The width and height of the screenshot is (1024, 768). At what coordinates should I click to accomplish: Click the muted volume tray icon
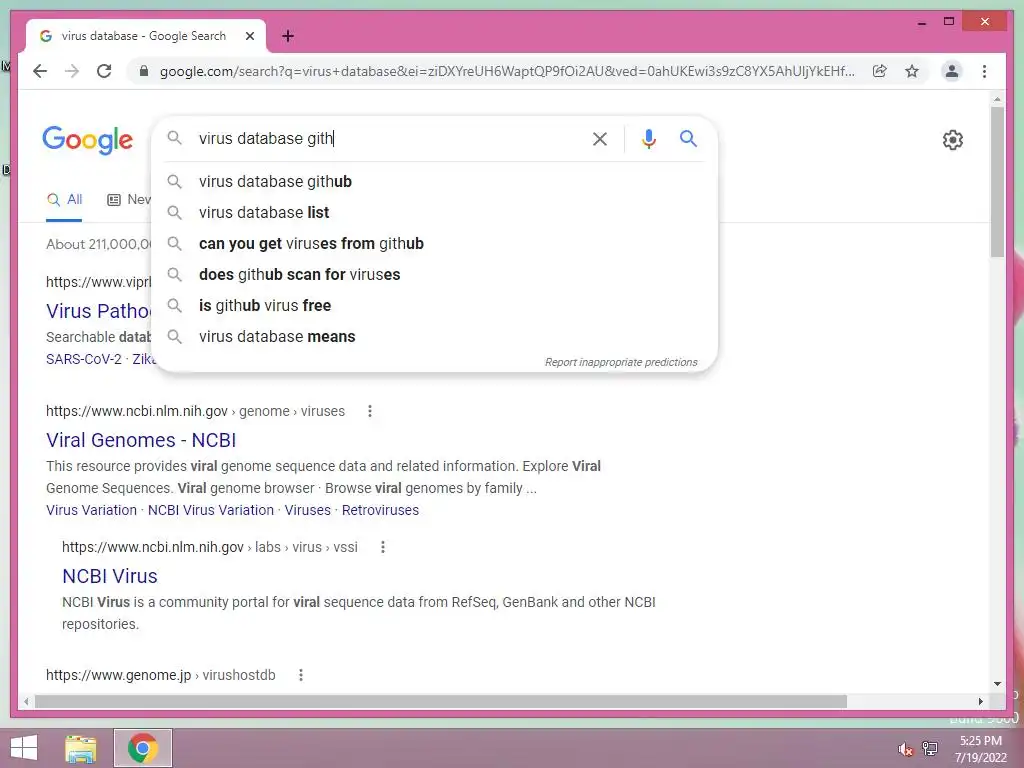(905, 749)
